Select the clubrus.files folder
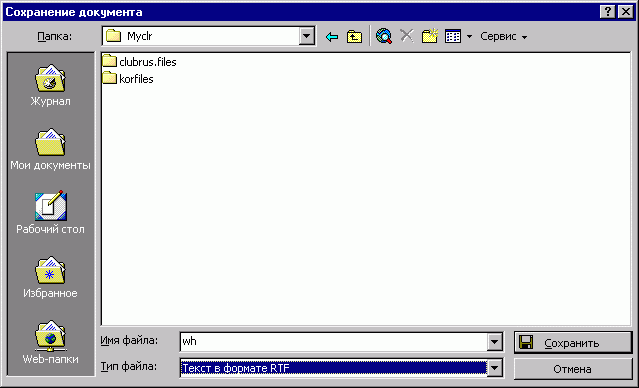The height and width of the screenshot is (388, 639). (x=139, y=62)
